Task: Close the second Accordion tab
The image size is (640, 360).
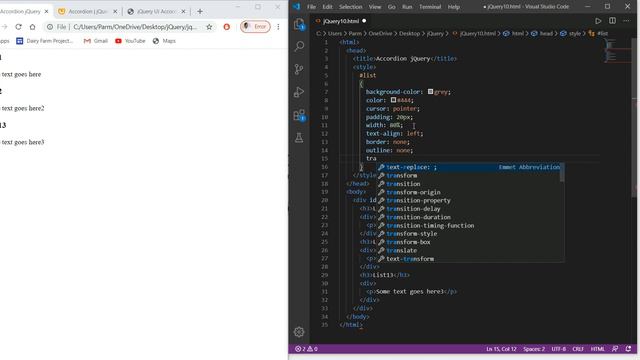Action: point(115,11)
